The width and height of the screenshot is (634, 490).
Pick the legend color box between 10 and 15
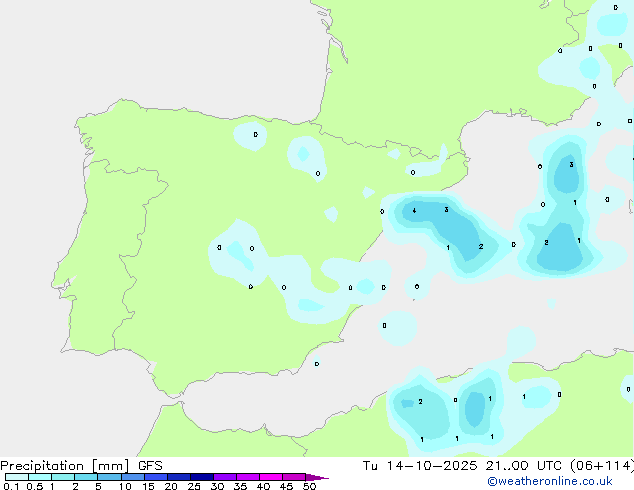[133, 477]
